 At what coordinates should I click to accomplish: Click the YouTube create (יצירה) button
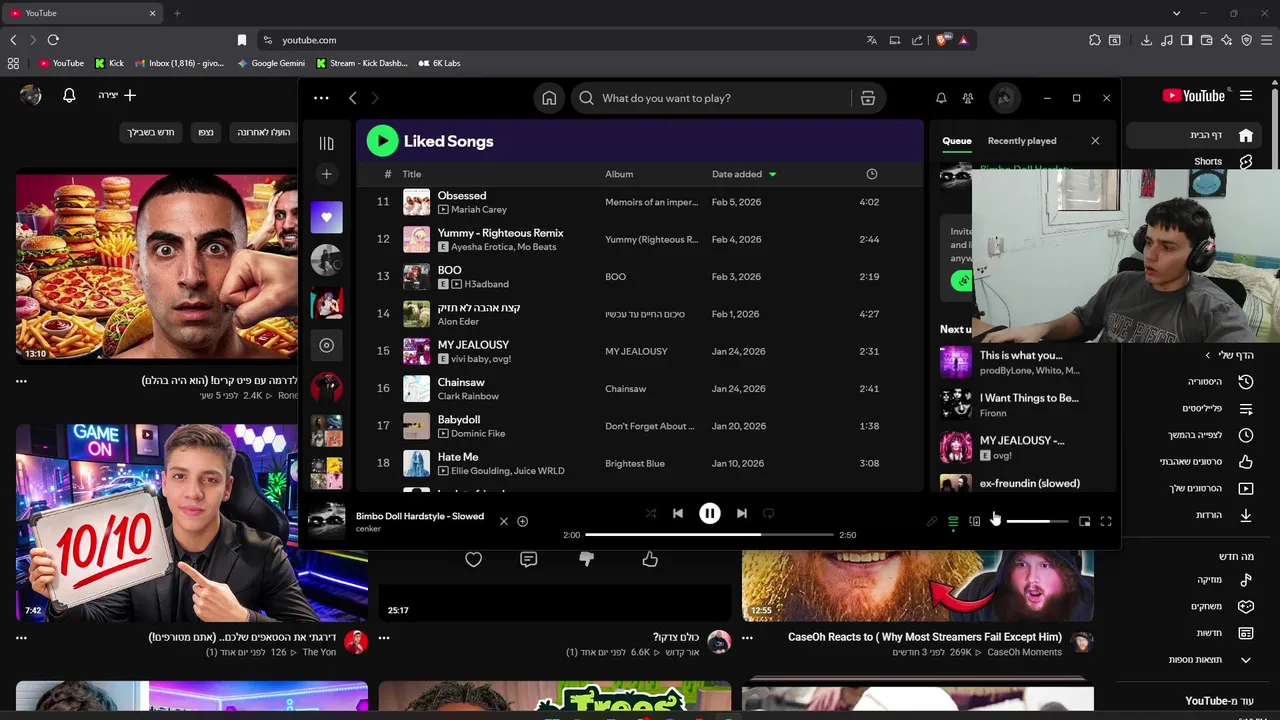[x=117, y=95]
